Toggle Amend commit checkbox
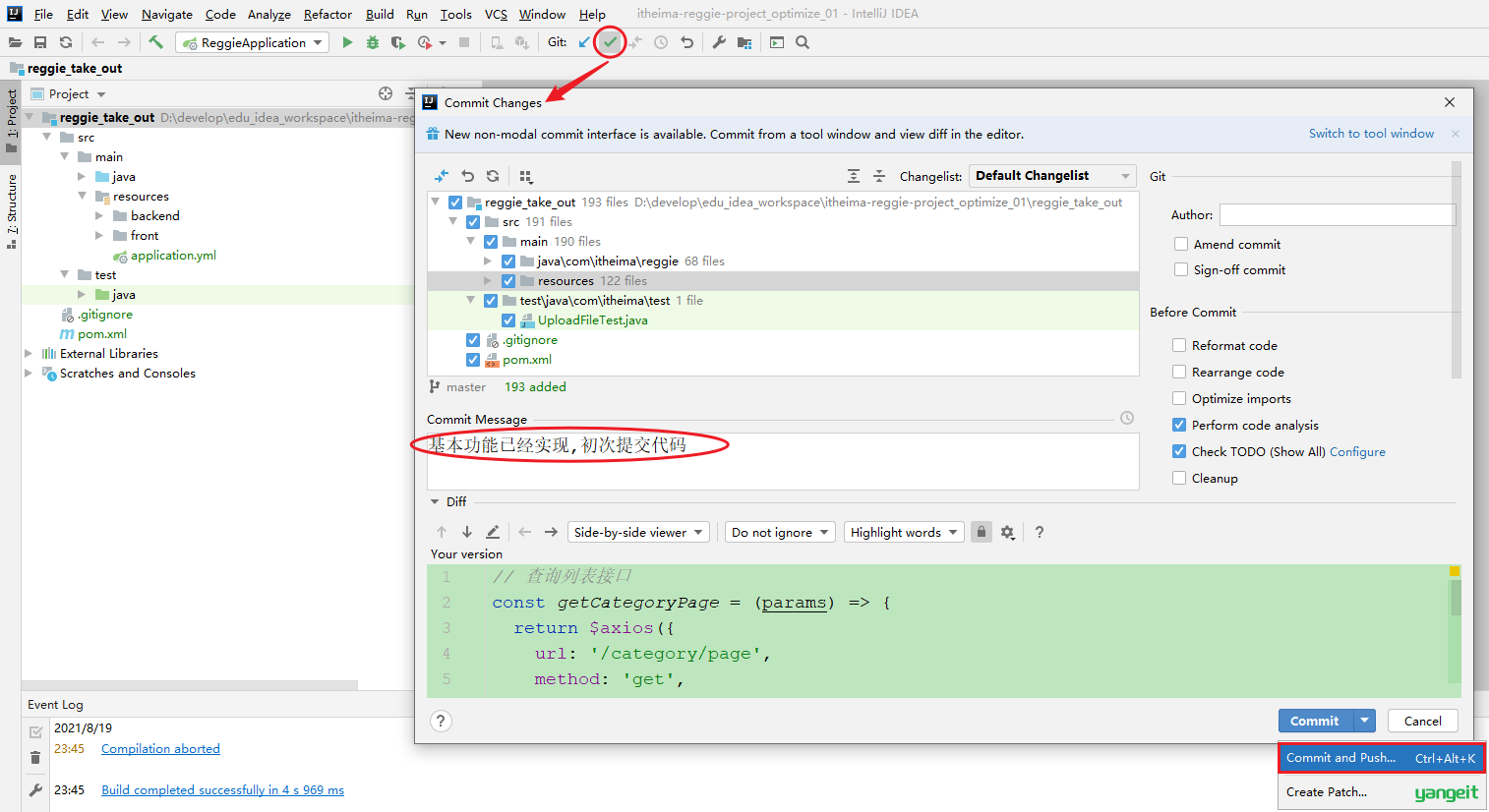The width and height of the screenshot is (1489, 812). point(1181,244)
